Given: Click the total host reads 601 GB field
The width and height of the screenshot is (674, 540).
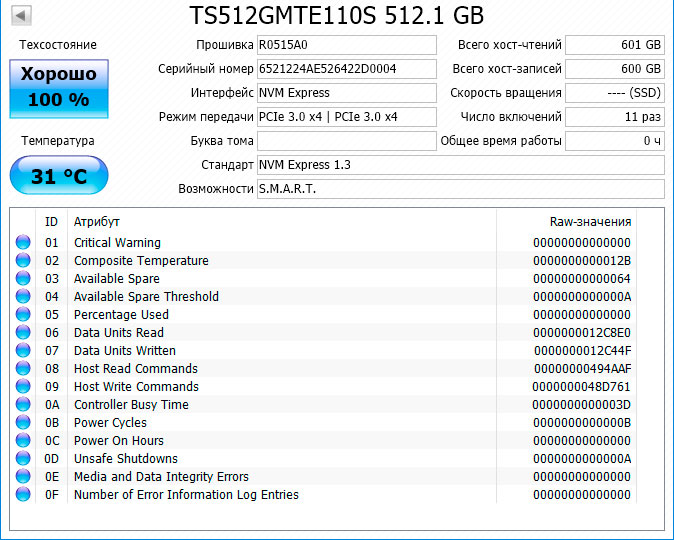Looking at the screenshot, I should coord(614,45).
